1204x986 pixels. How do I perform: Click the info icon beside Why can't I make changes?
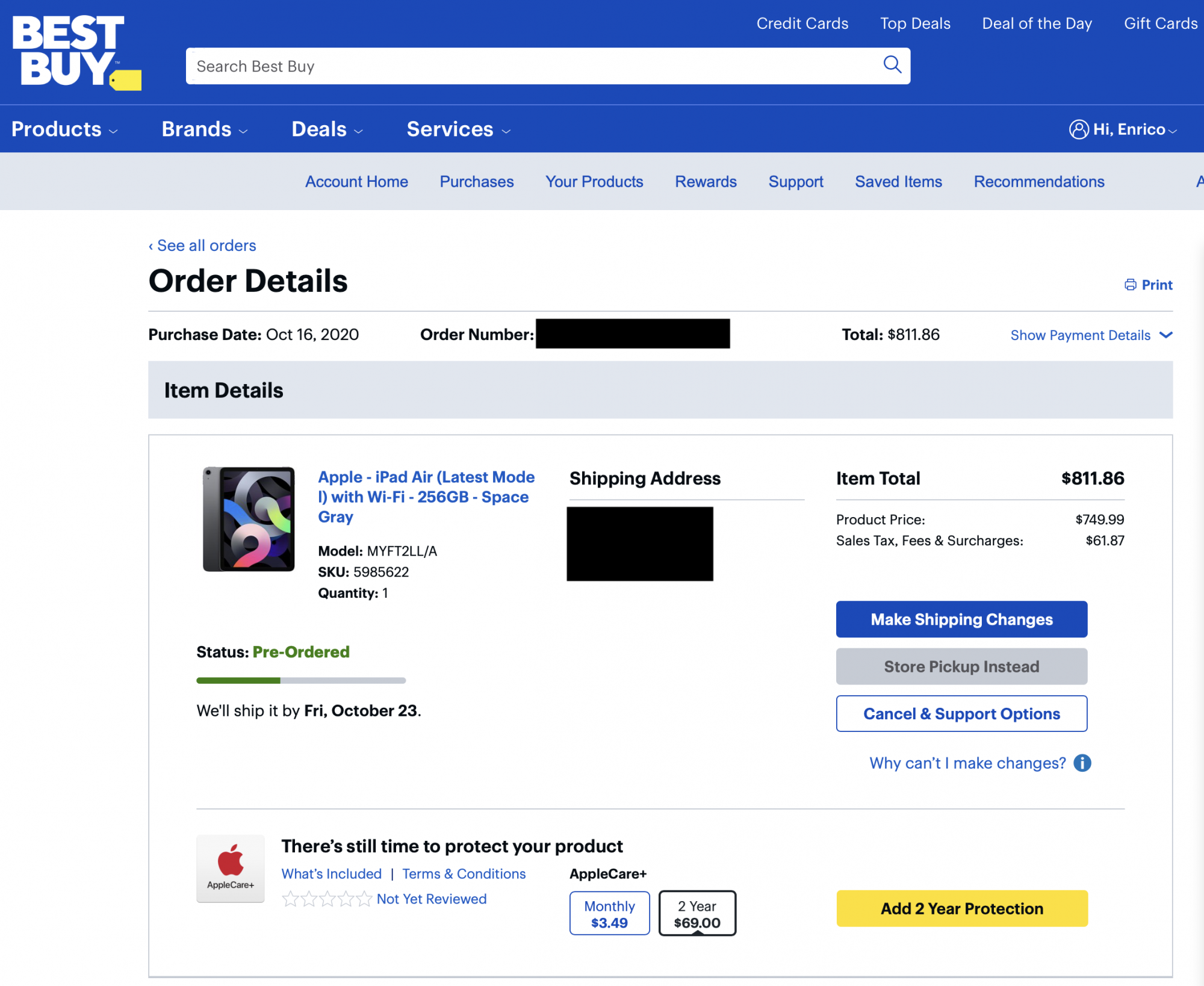click(x=1082, y=763)
